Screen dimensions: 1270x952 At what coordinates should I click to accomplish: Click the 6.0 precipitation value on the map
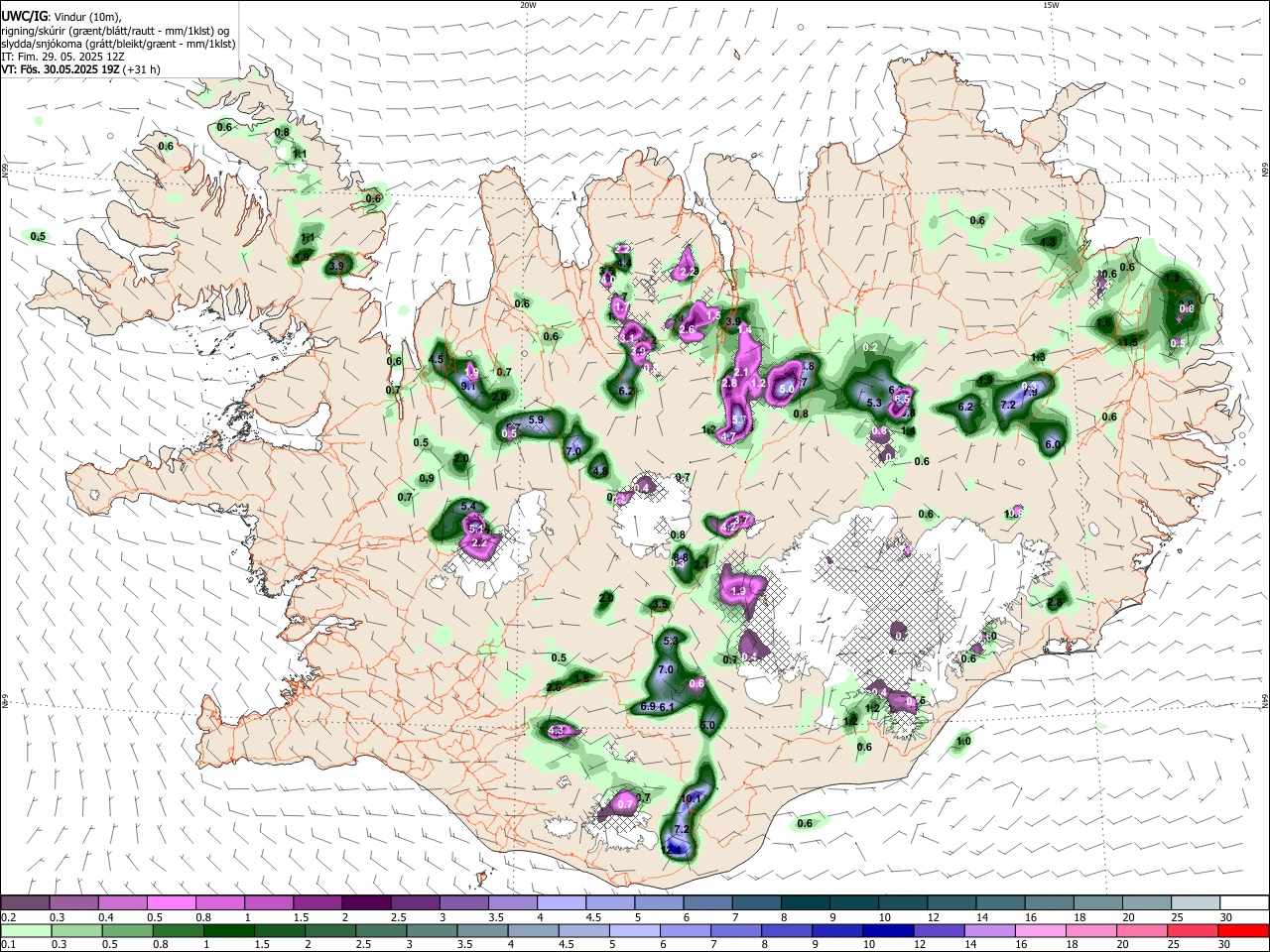tap(1053, 444)
